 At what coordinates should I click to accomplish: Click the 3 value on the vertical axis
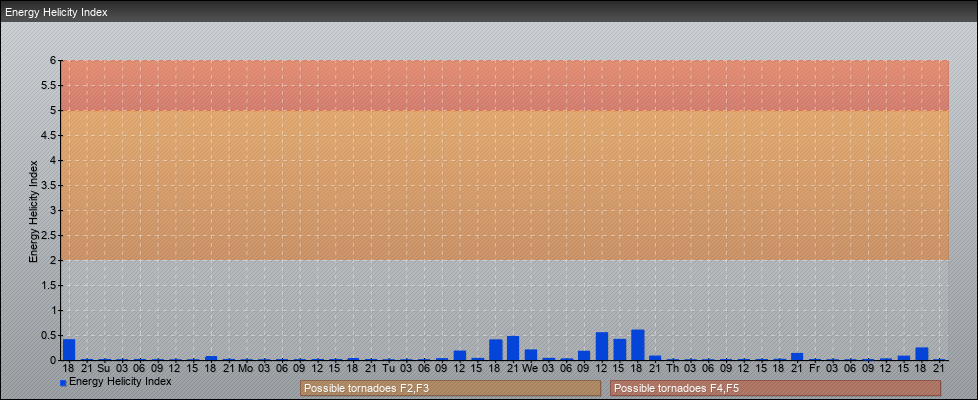pos(53,210)
